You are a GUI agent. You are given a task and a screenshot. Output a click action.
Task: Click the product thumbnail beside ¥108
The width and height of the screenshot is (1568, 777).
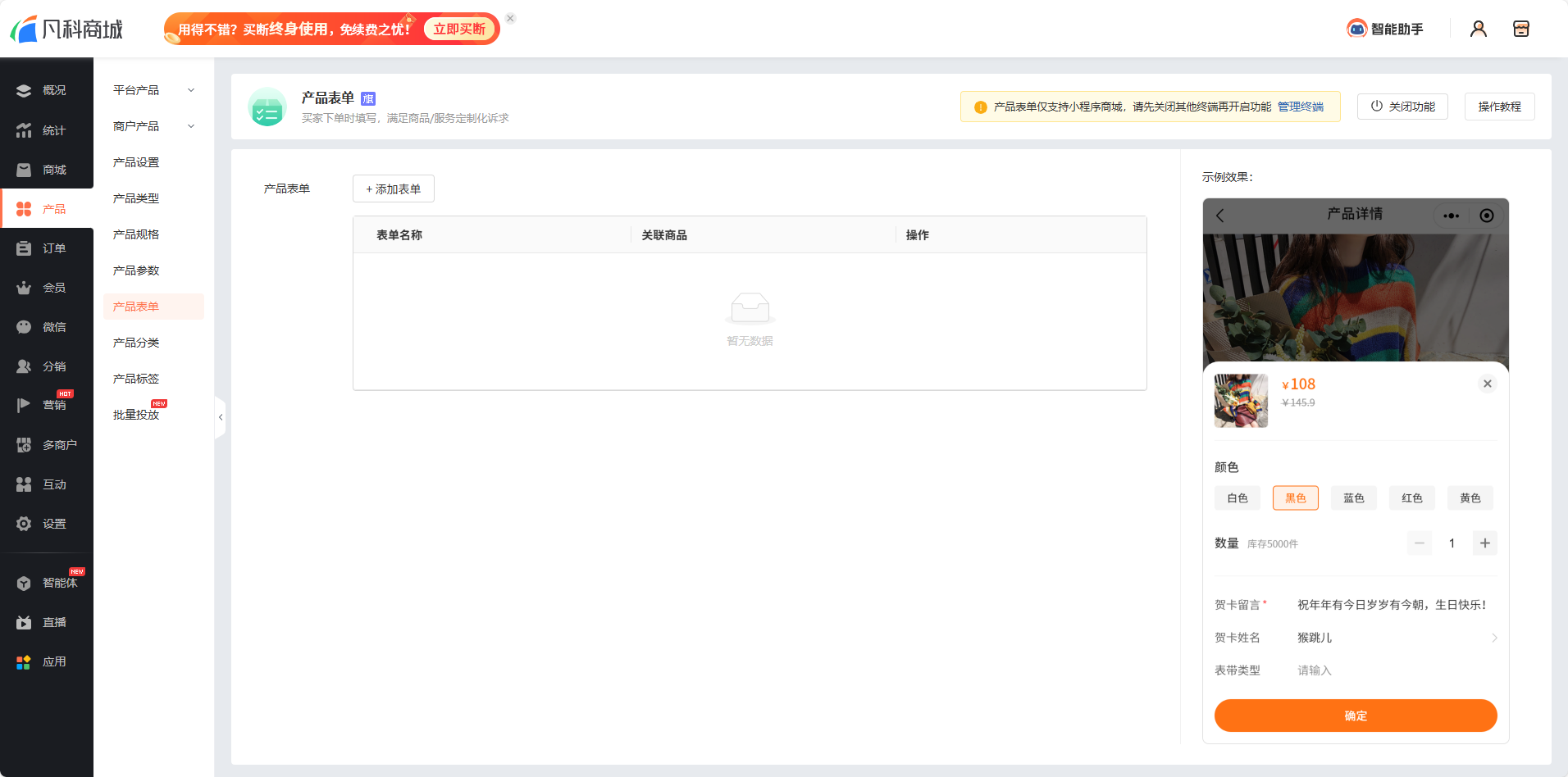(1241, 401)
